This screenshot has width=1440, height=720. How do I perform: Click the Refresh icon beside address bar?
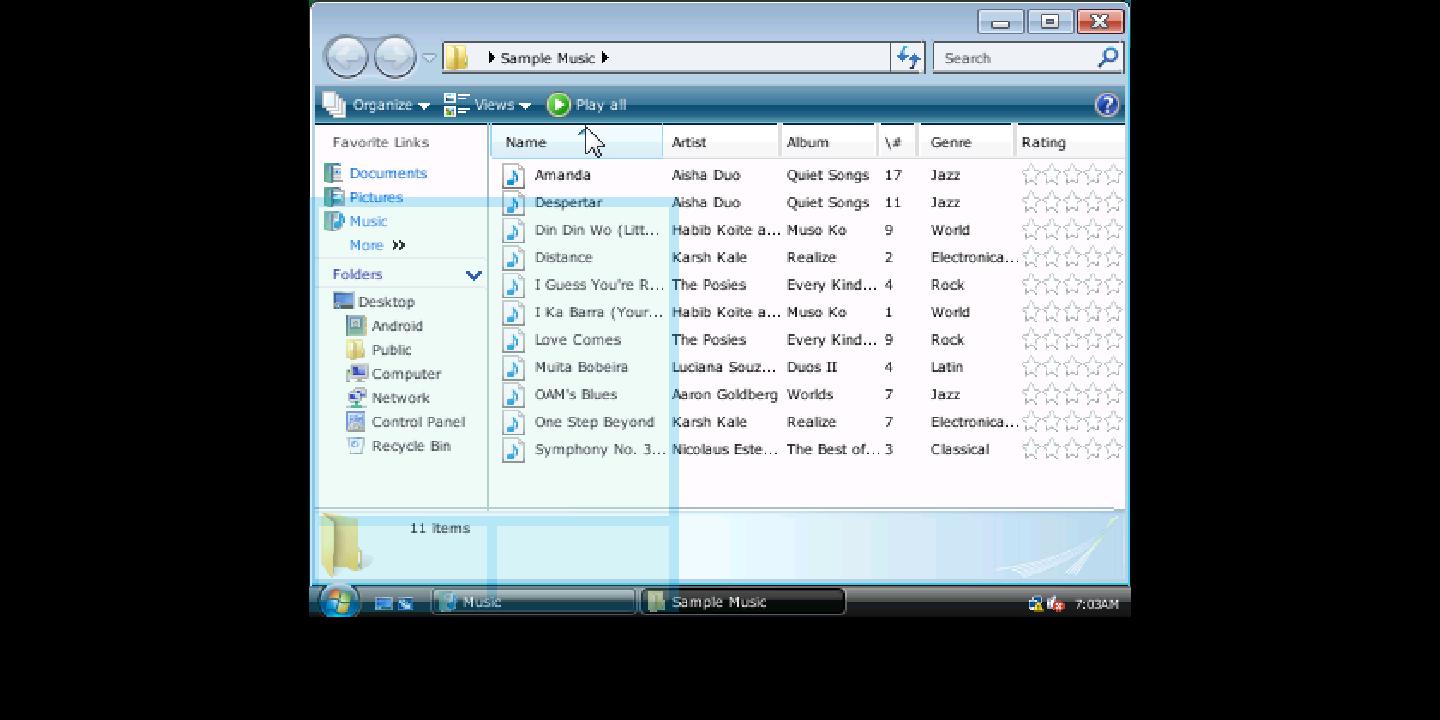pyautogui.click(x=908, y=58)
